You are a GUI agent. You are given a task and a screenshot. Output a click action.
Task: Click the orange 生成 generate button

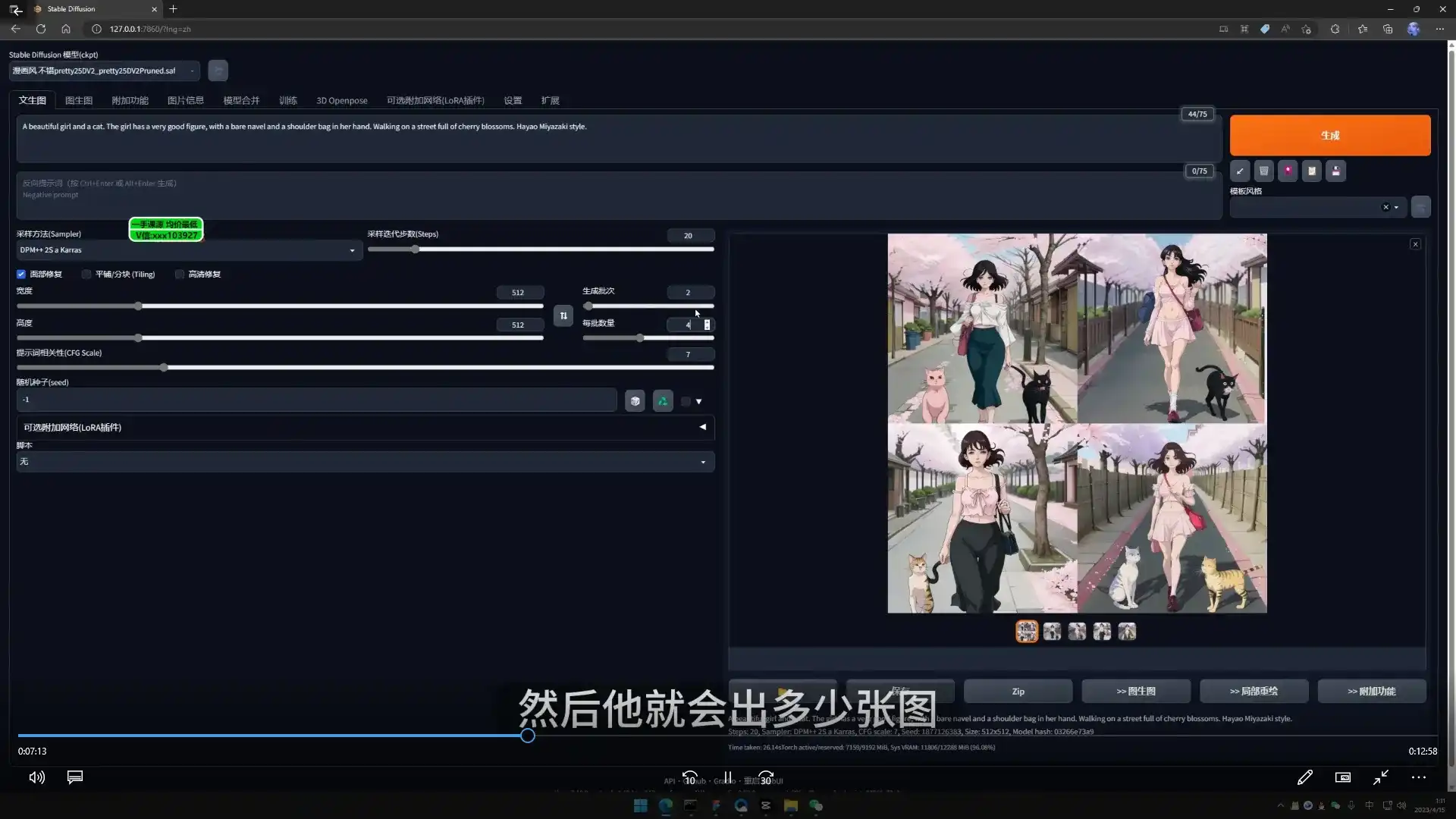[1329, 135]
